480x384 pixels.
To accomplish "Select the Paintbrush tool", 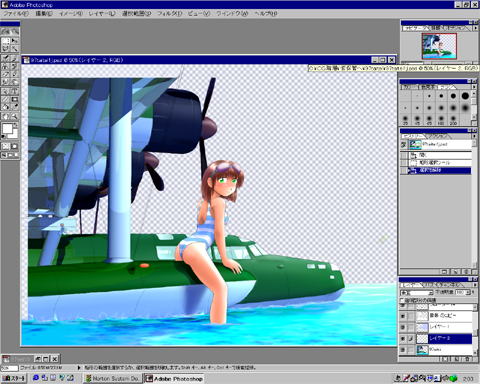I will [x=15, y=58].
